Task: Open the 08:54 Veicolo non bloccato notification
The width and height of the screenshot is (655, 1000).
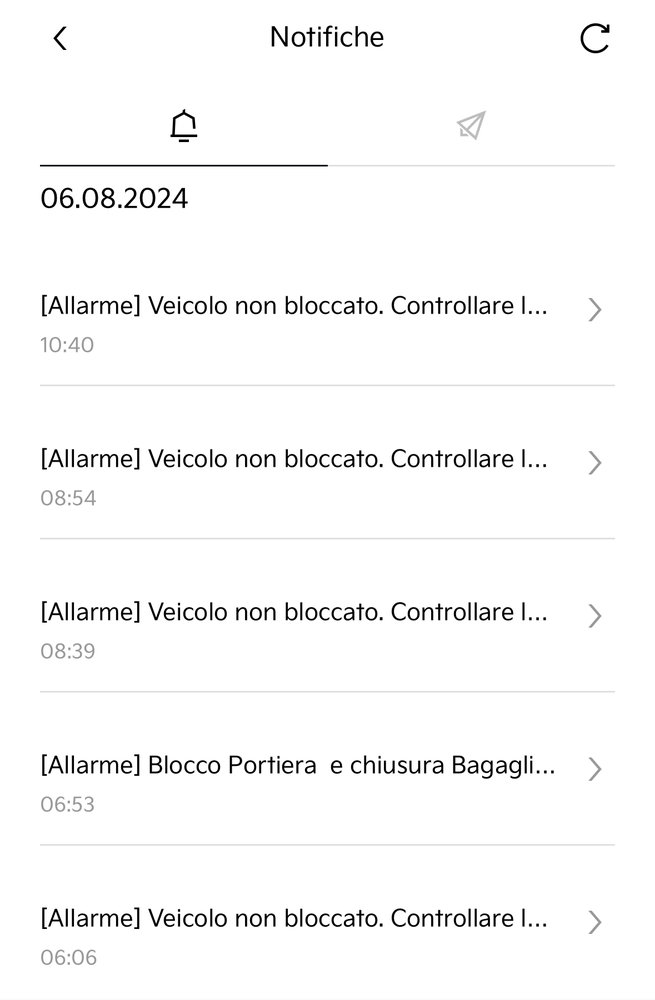Action: [327, 477]
